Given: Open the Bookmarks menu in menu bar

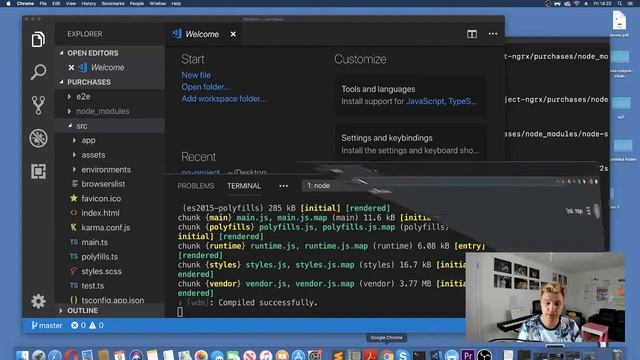Looking at the screenshot, I should 113,3.
